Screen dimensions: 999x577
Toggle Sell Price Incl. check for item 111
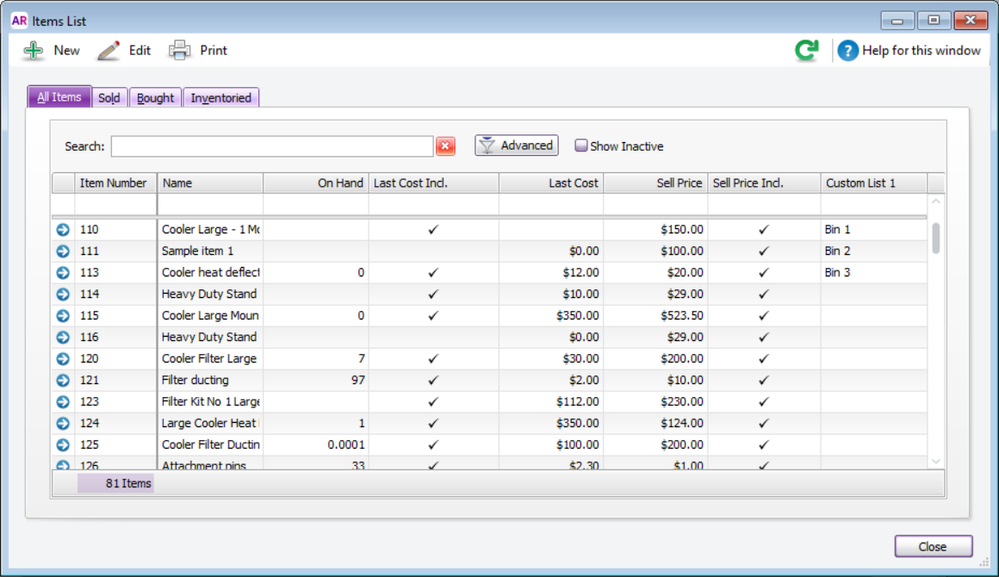pos(763,251)
